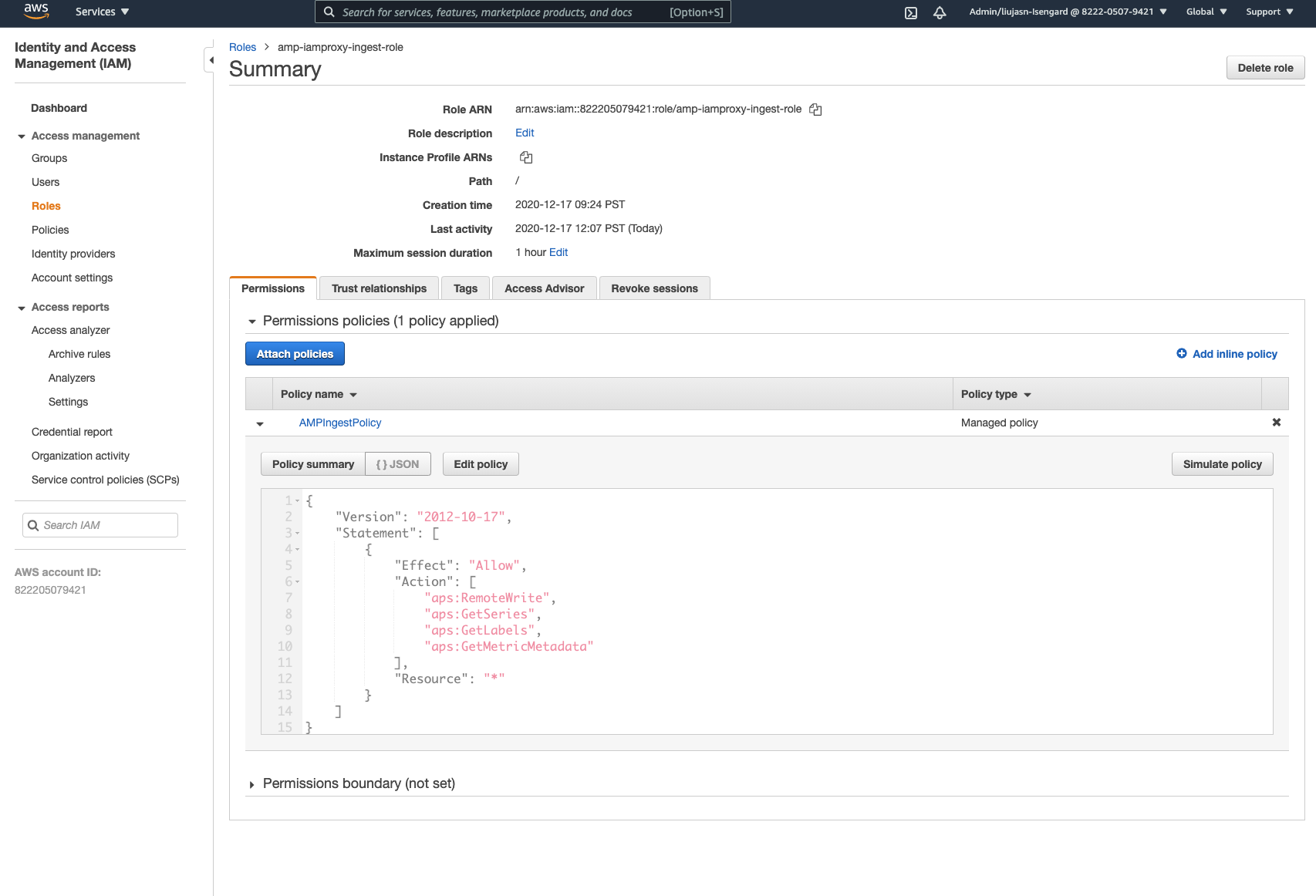
Task: Click Add inline policy link
Action: click(x=1234, y=354)
